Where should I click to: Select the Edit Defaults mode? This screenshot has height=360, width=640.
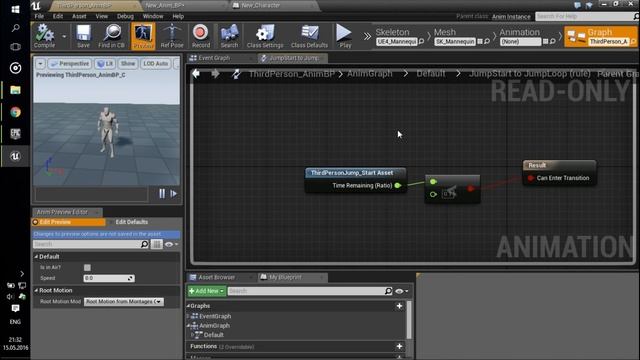tap(131, 222)
